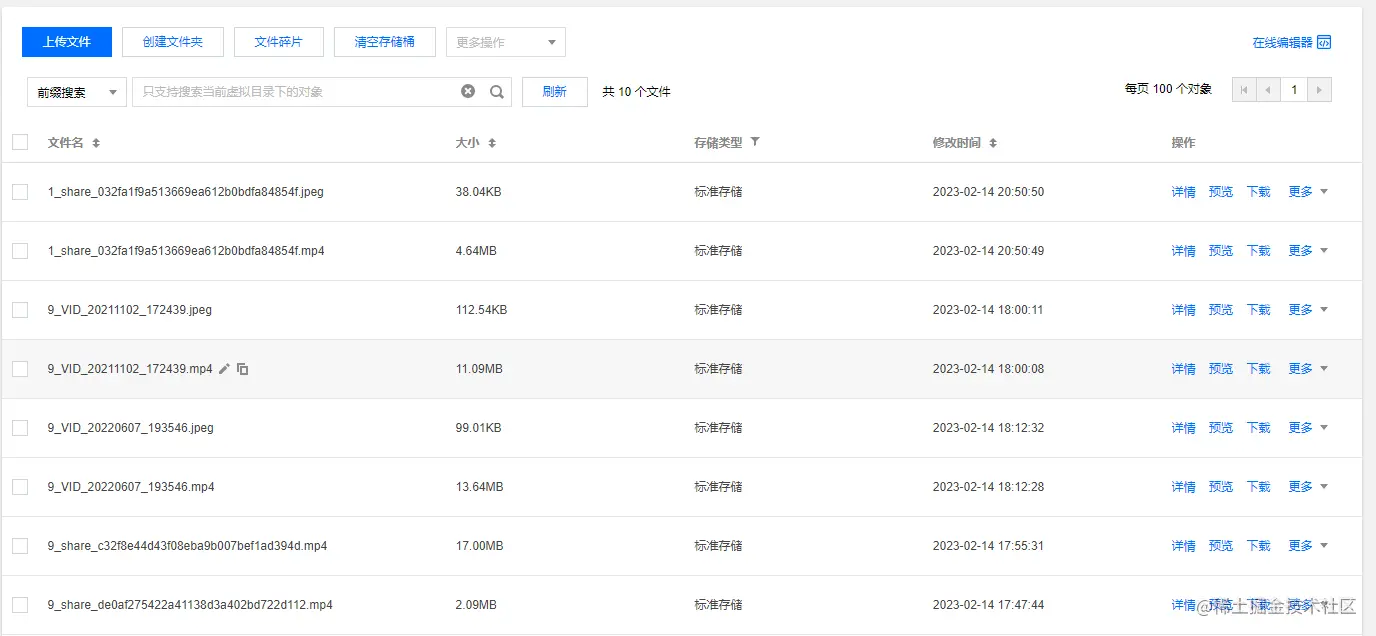Select the 9_share_de0af275422a41138d3a402bd722d112.mp4 checkbox
Screen dimensions: 1376x636
(20, 605)
